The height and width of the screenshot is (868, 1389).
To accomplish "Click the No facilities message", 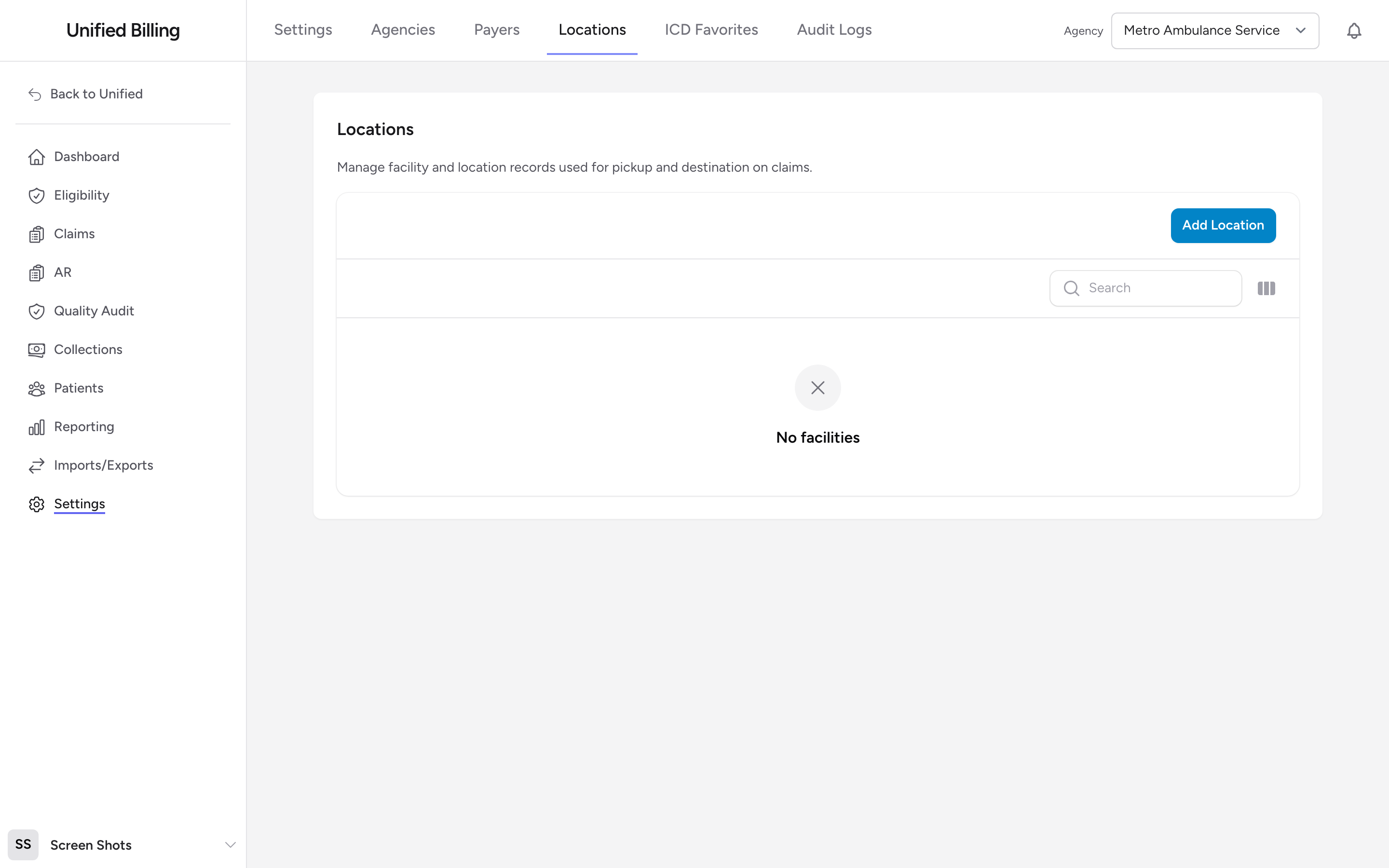I will (817, 437).
